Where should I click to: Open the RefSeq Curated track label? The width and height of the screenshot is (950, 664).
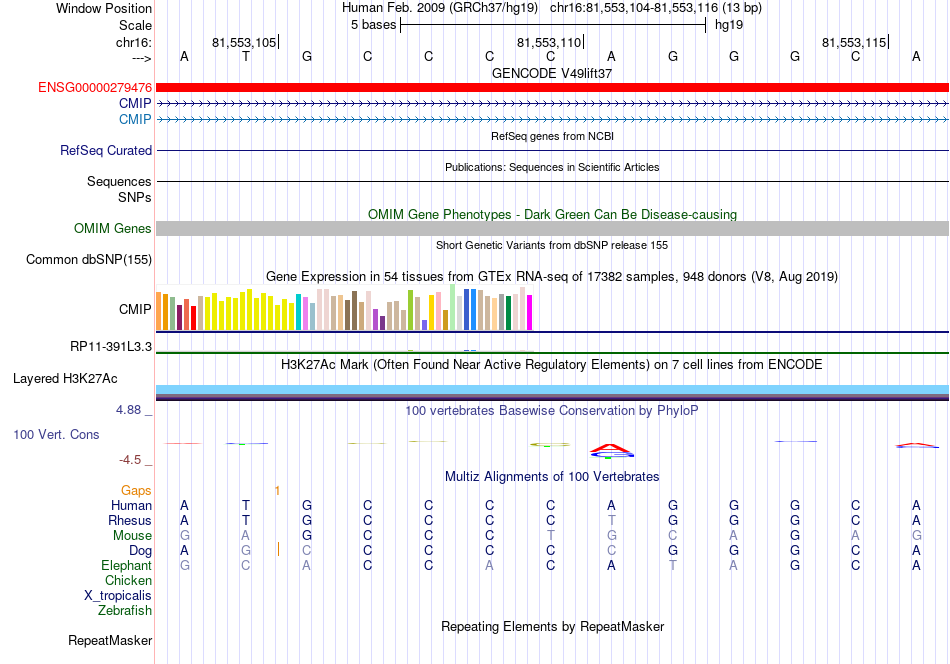click(106, 150)
